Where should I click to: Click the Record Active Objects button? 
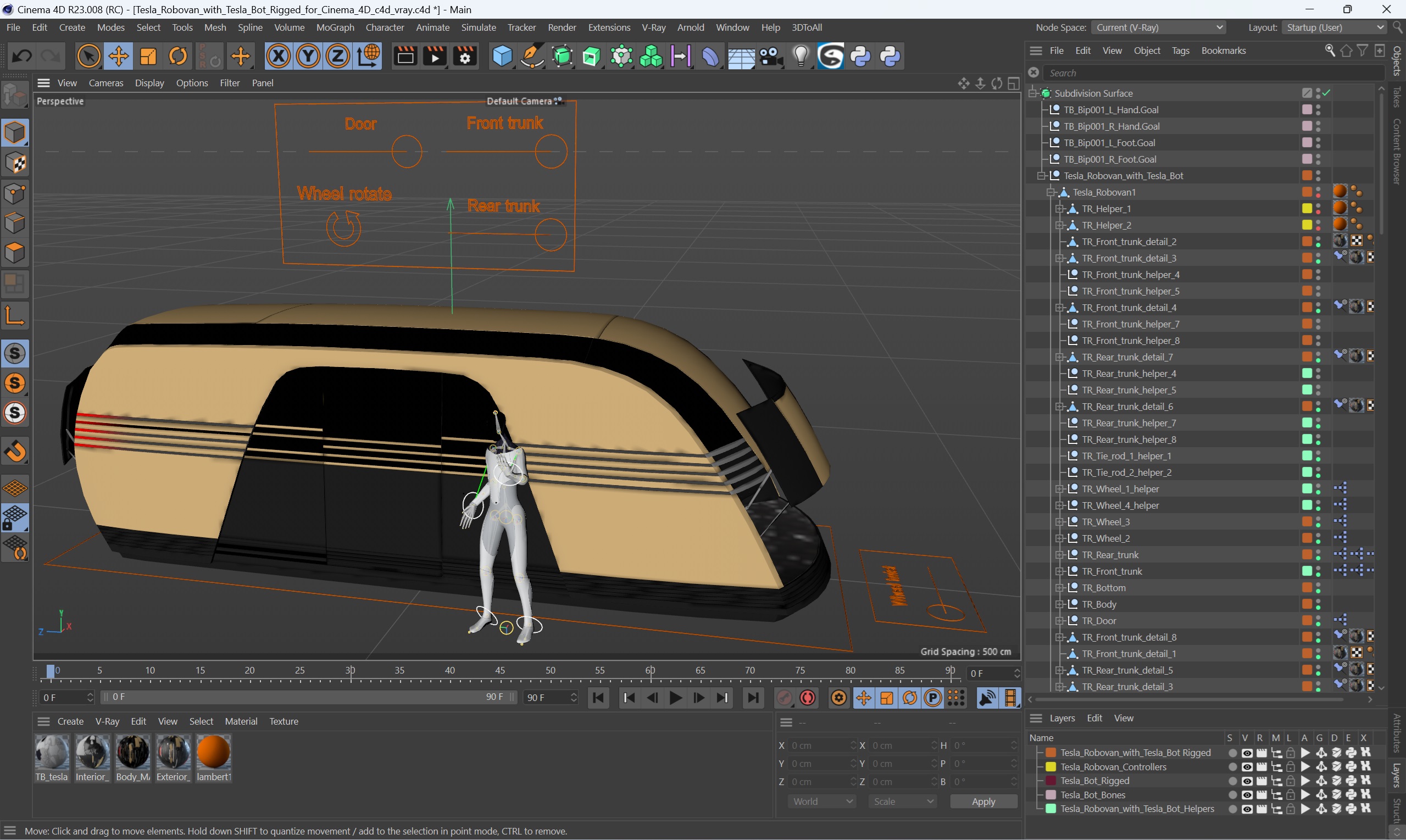[784, 698]
